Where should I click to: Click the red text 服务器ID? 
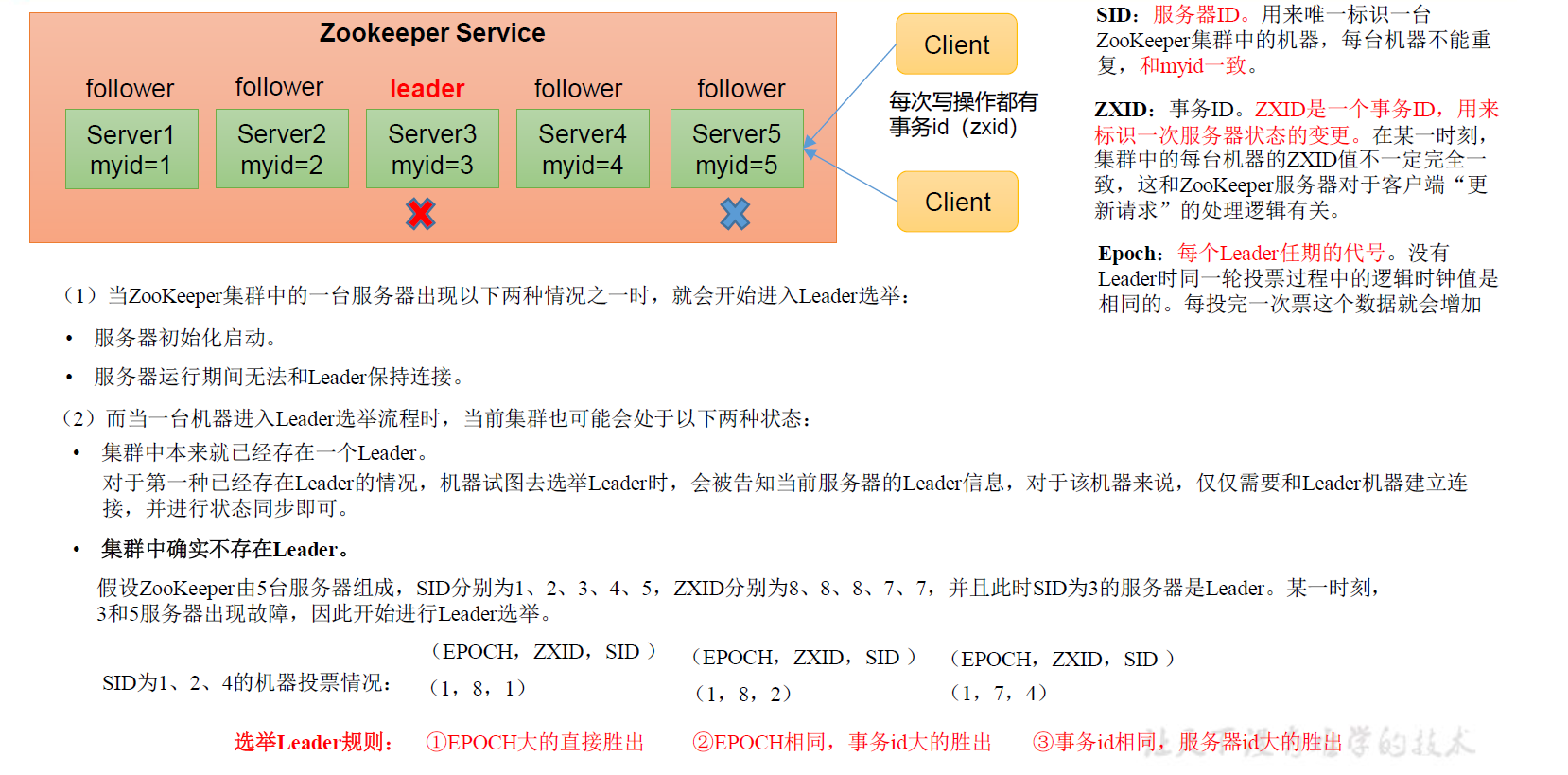click(1195, 15)
